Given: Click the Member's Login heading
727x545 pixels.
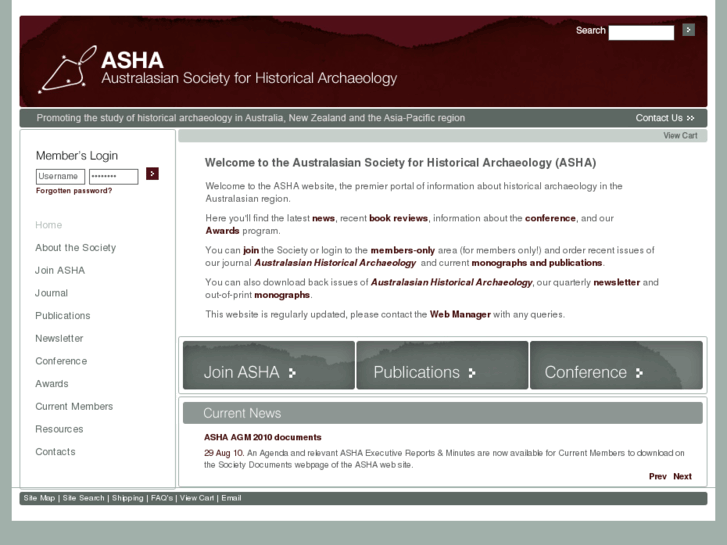Looking at the screenshot, I should click(x=77, y=155).
